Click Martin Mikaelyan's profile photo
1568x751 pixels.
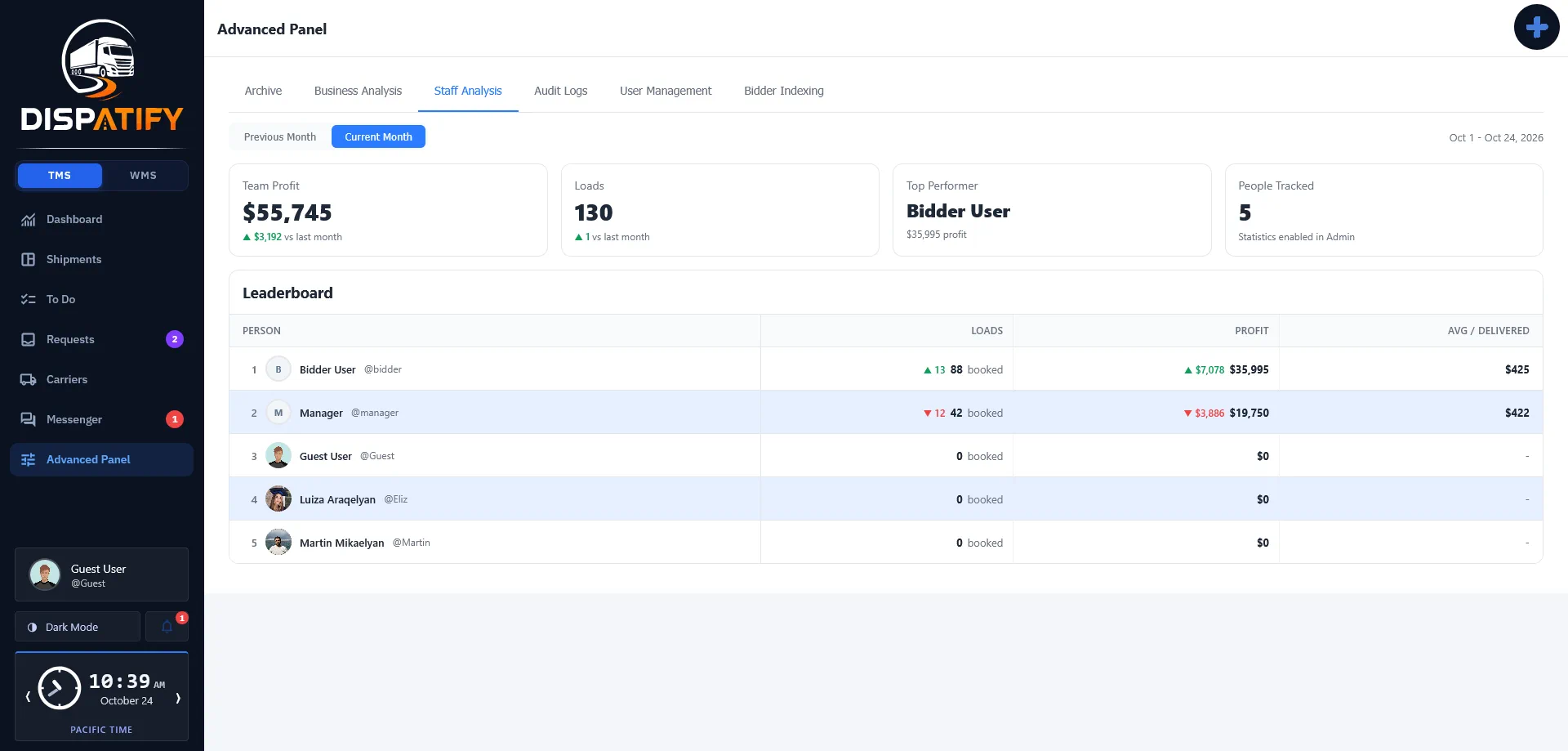coord(278,543)
